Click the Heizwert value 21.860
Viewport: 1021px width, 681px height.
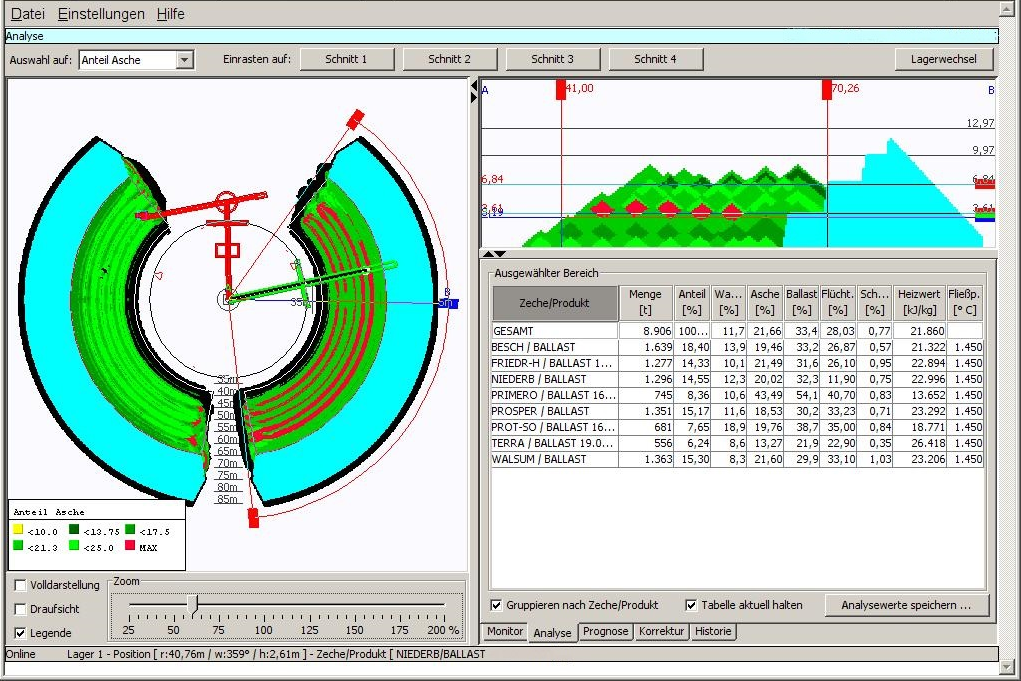tap(928, 331)
